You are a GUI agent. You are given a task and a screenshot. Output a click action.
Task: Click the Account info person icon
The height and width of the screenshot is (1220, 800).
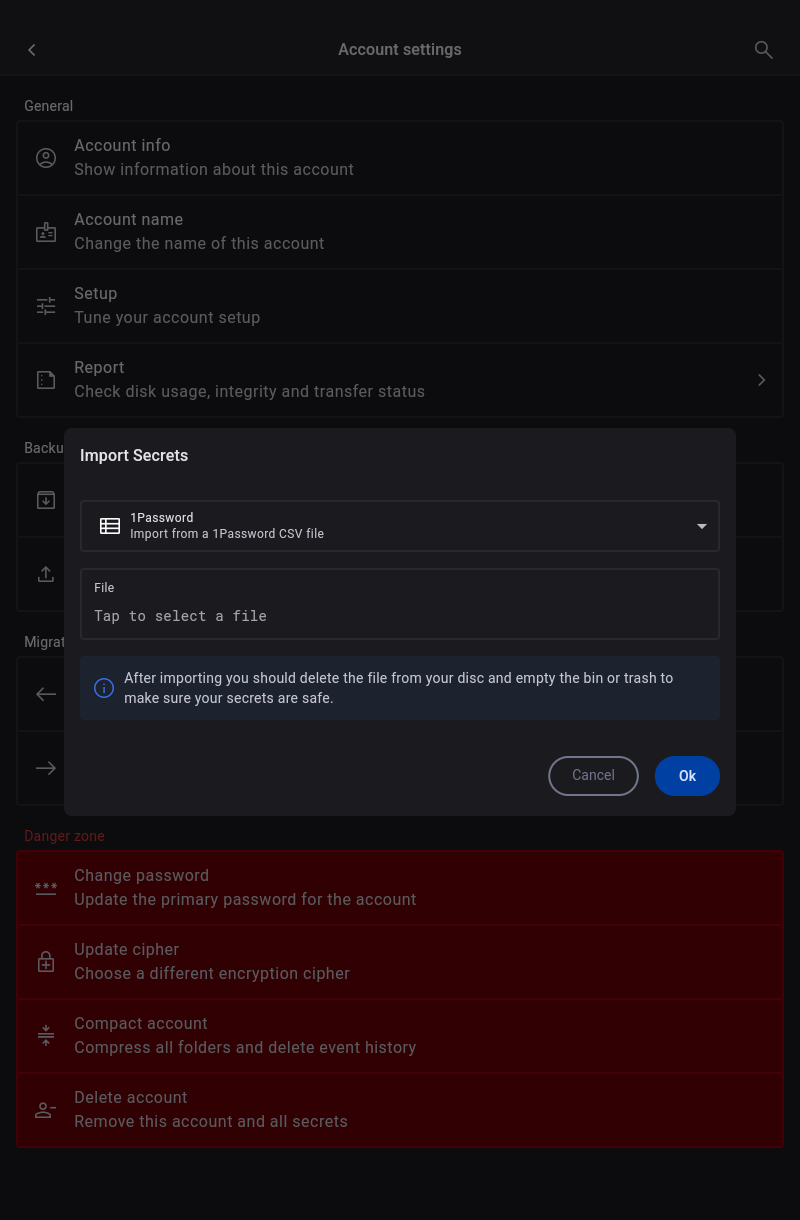coord(46,158)
